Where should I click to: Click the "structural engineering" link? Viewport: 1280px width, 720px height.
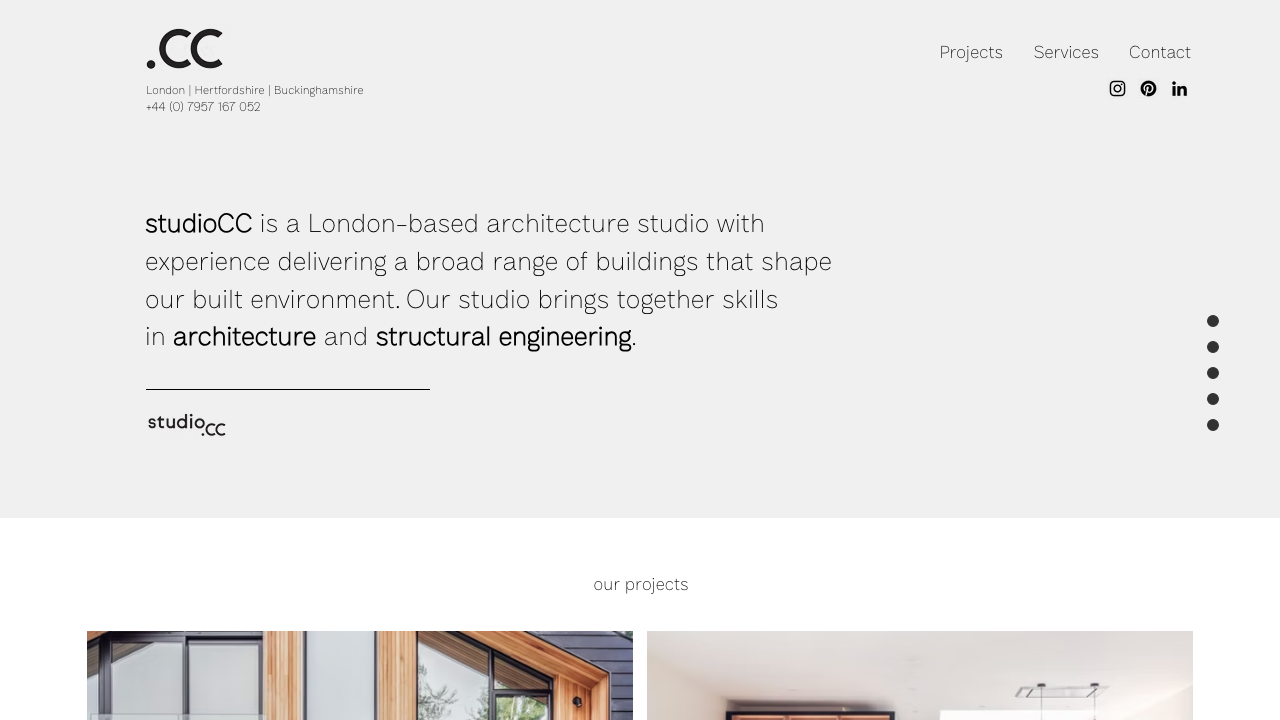503,337
